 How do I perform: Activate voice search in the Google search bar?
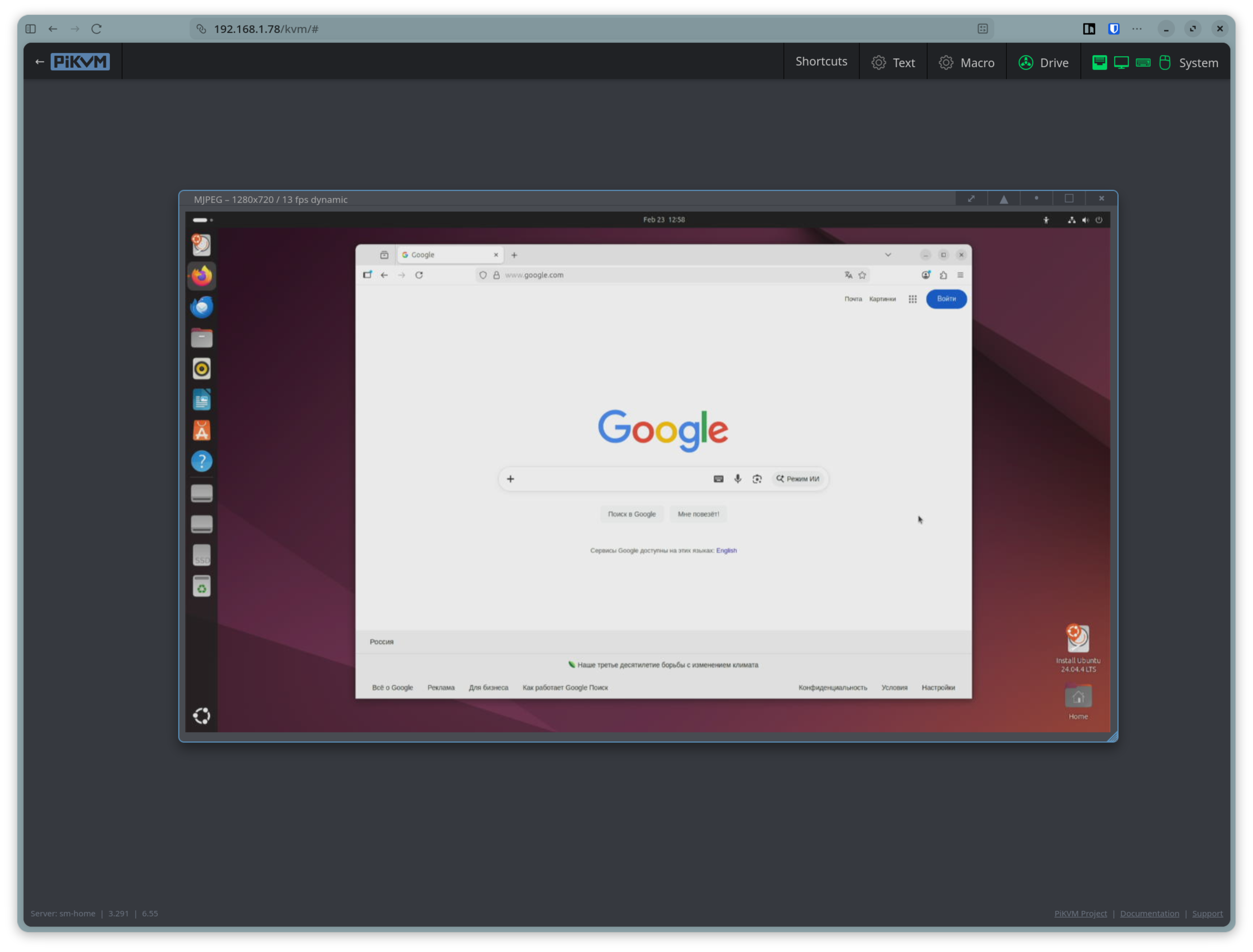pyautogui.click(x=738, y=479)
